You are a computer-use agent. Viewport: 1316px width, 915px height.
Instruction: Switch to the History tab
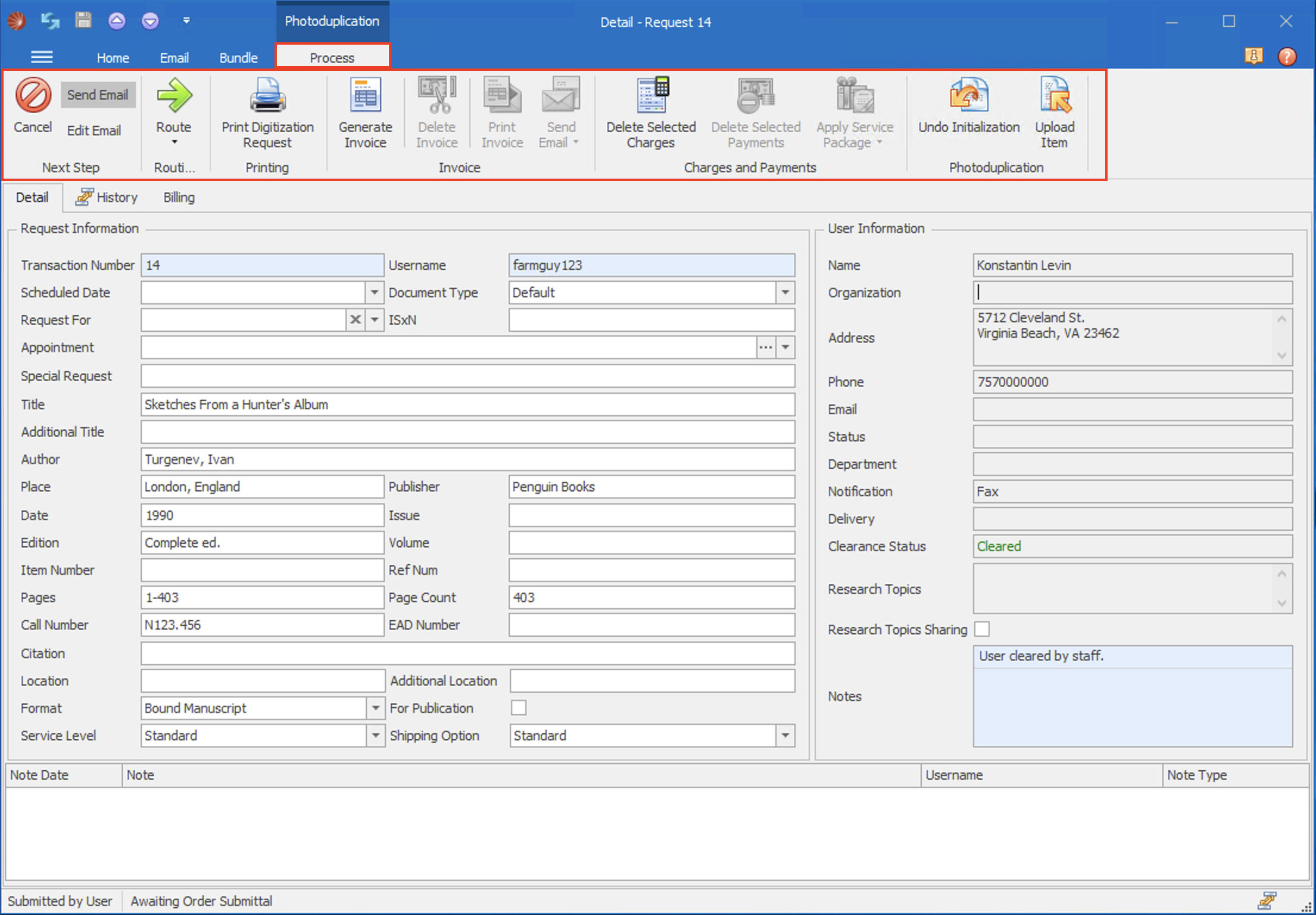(x=107, y=197)
